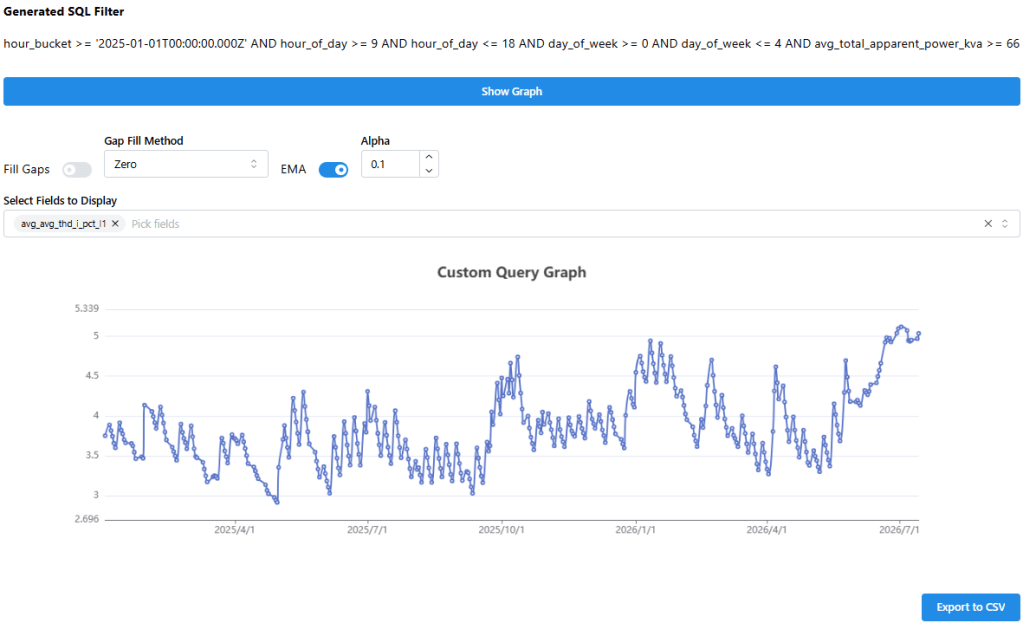This screenshot has width=1023, height=623.
Task: Click the 2026/7/1 x-axis date label
Action: [x=899, y=530]
